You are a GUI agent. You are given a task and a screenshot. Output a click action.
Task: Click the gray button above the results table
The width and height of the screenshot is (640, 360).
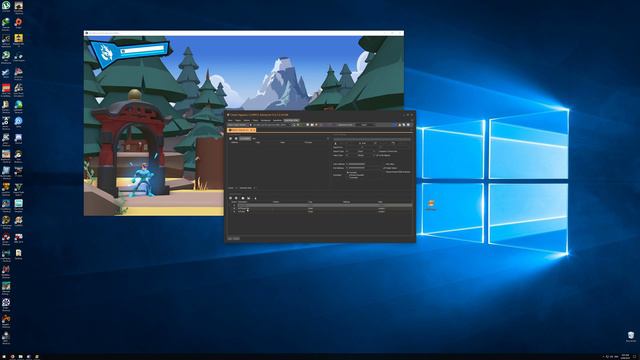click(x=245, y=139)
